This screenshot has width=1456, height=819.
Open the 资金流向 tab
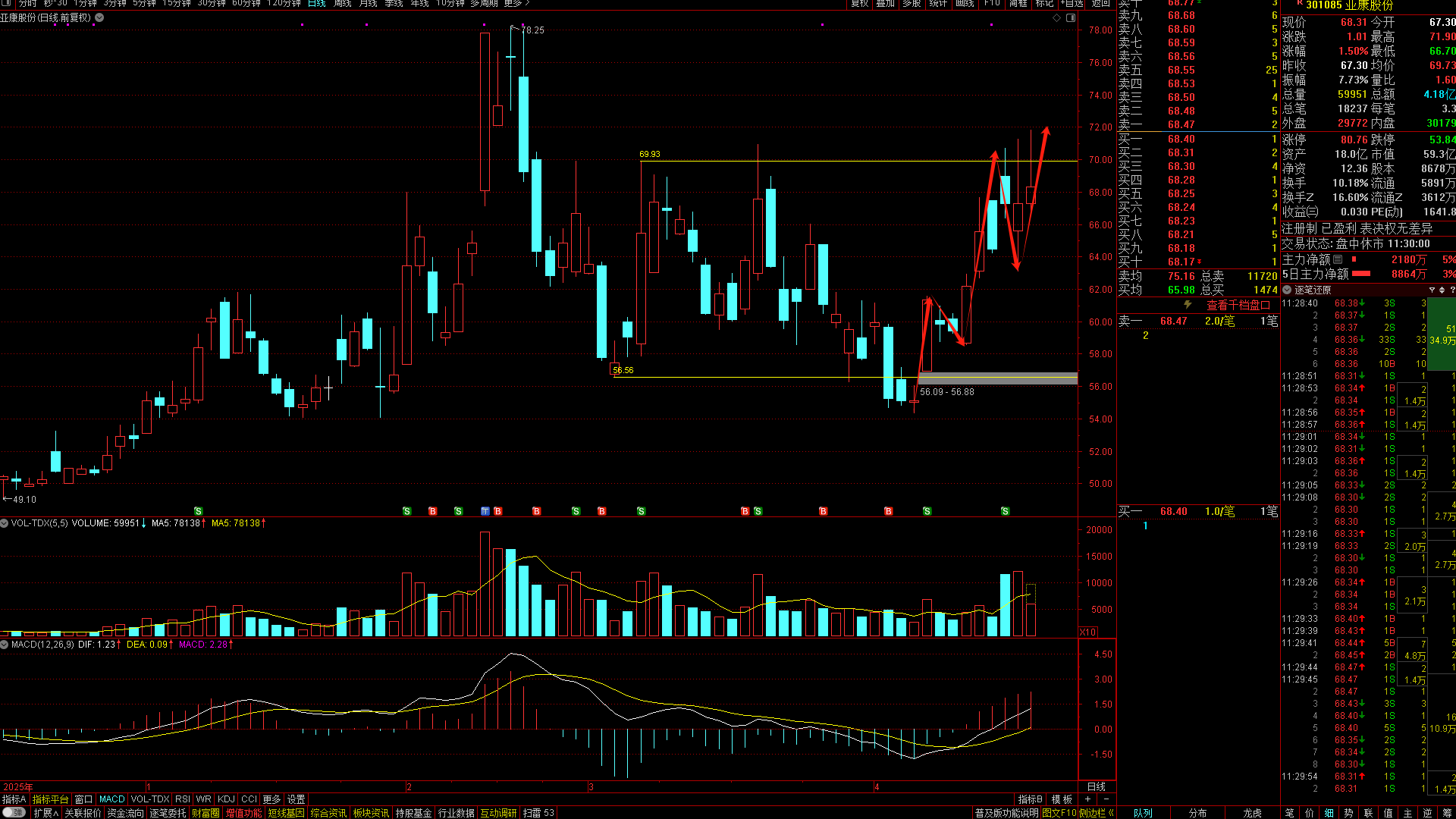(x=125, y=813)
